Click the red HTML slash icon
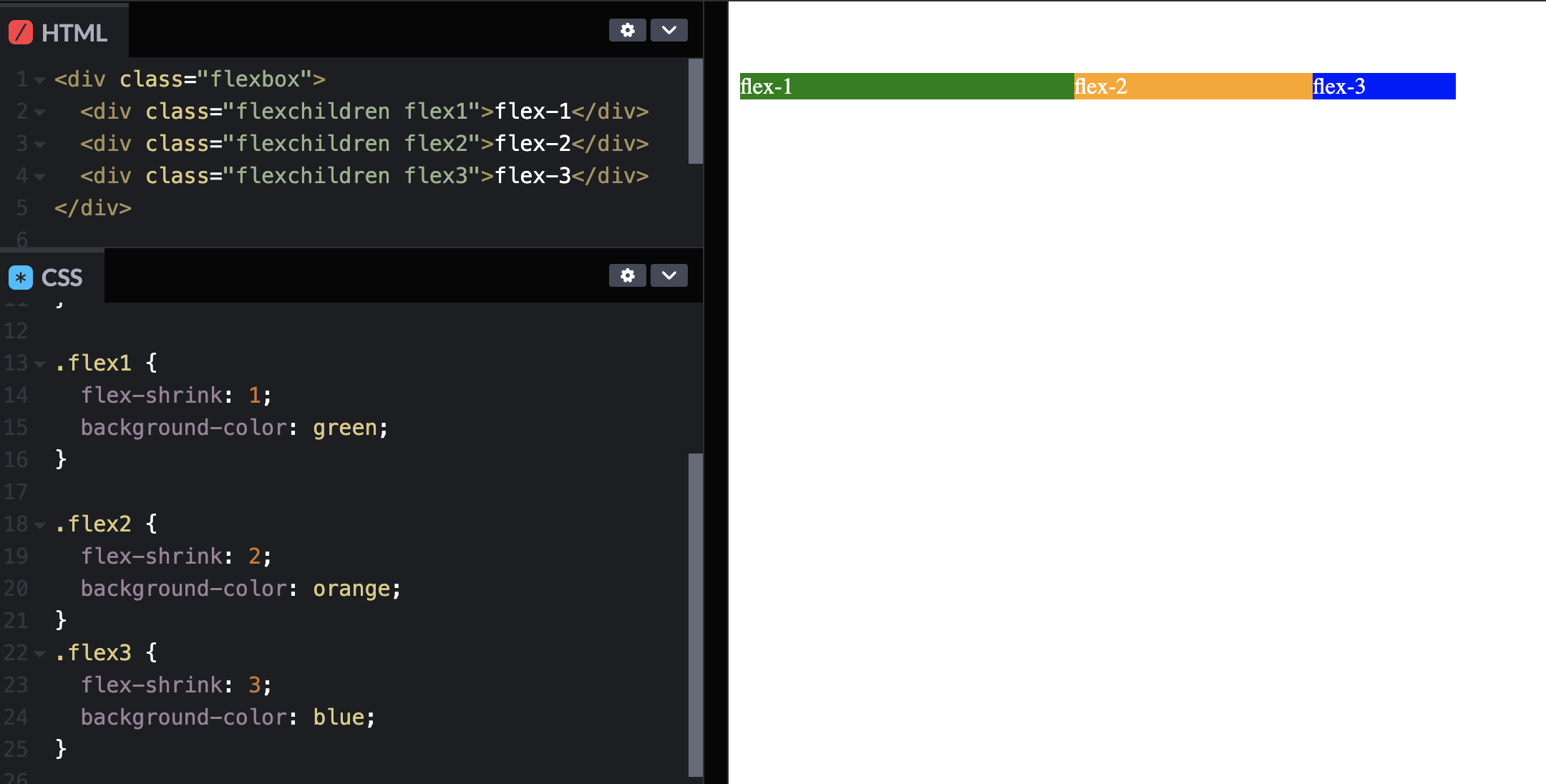 click(x=21, y=32)
